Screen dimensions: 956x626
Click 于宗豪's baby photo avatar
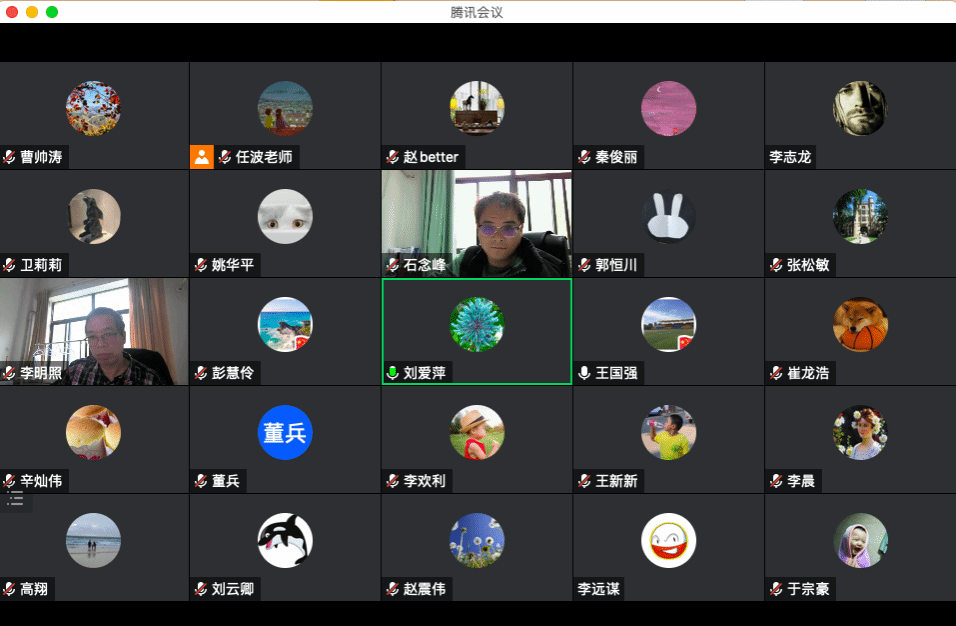(860, 540)
